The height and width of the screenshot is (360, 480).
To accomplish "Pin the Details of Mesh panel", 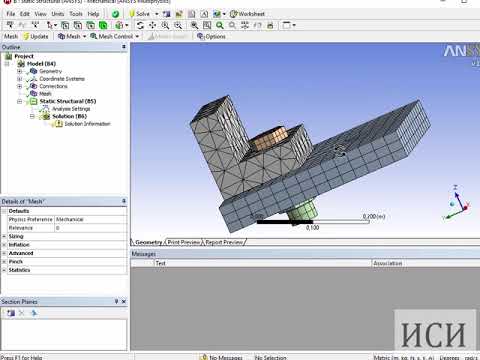I will click(x=124, y=201).
